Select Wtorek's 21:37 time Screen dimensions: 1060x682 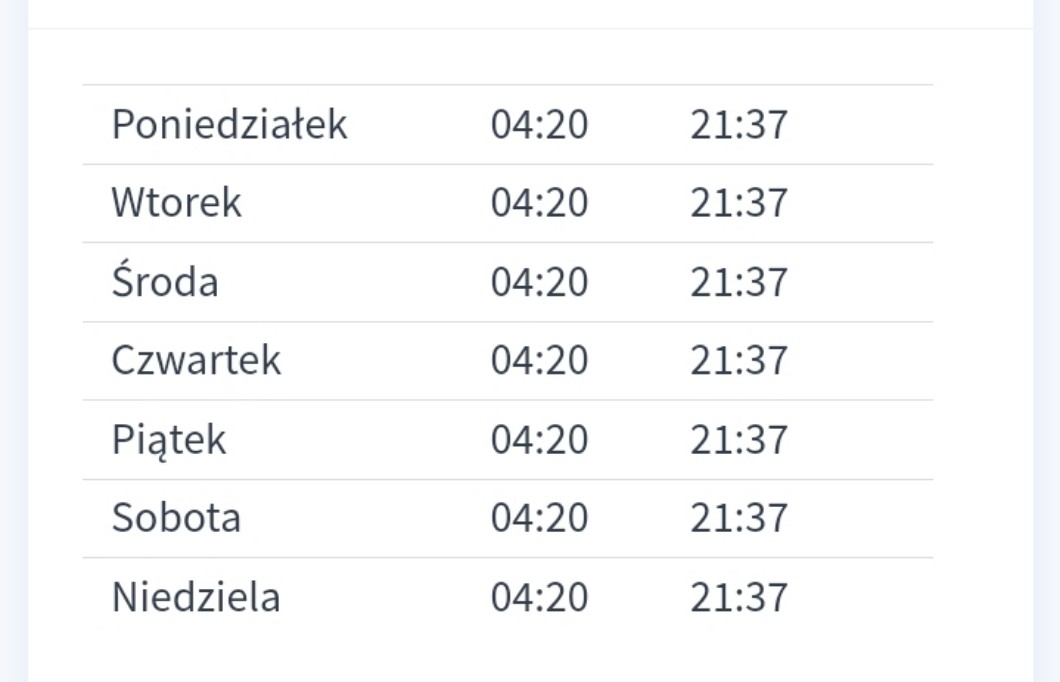[739, 203]
